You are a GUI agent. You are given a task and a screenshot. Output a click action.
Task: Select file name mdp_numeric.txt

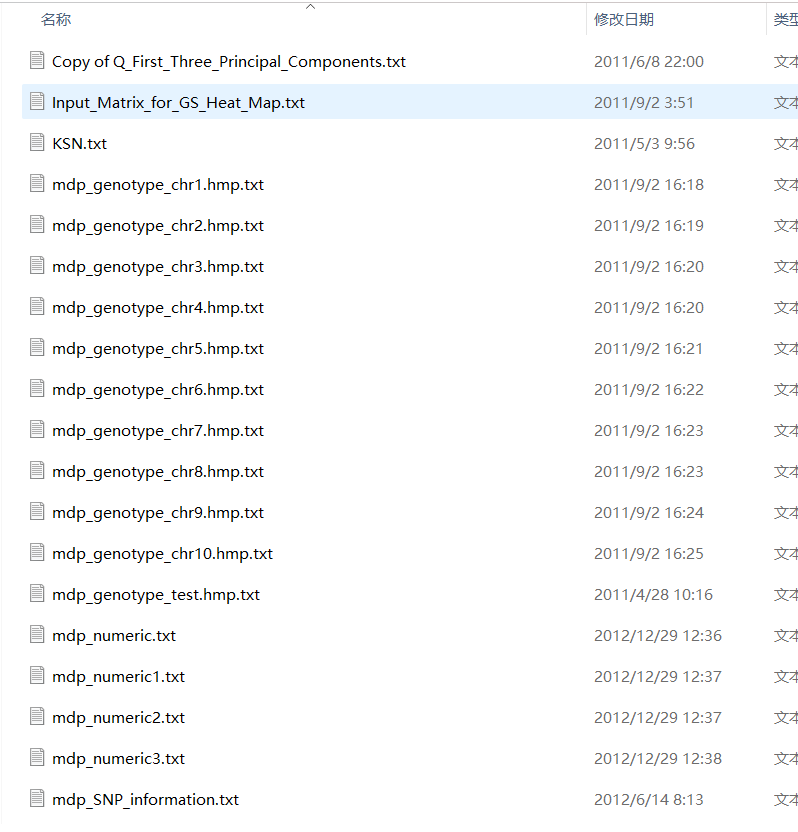click(x=114, y=636)
